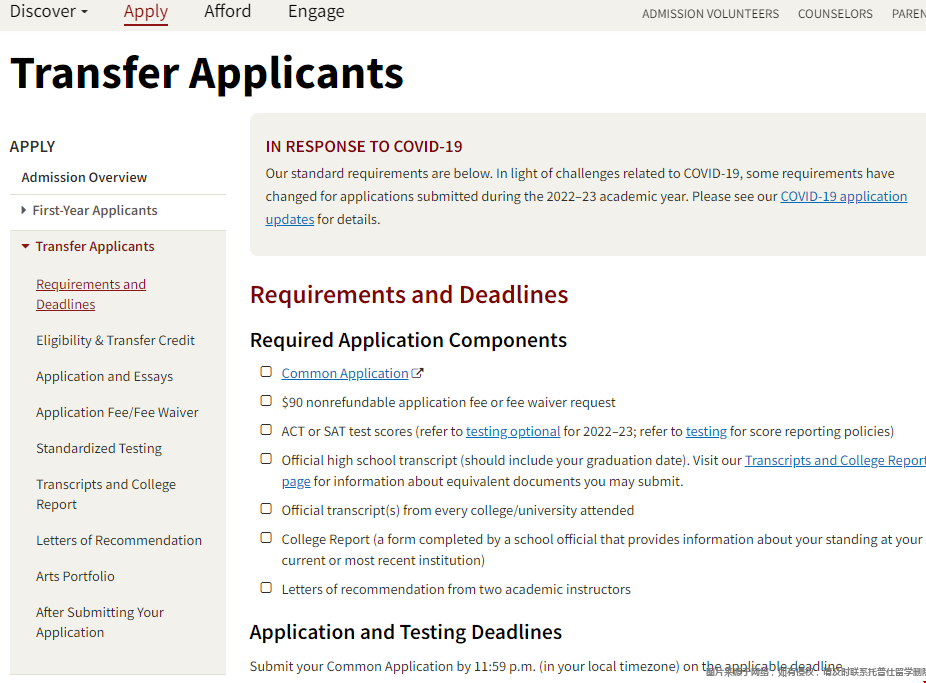Click the Admission Volunteers top link
Image resolution: width=926 pixels, height=683 pixels.
coord(710,14)
